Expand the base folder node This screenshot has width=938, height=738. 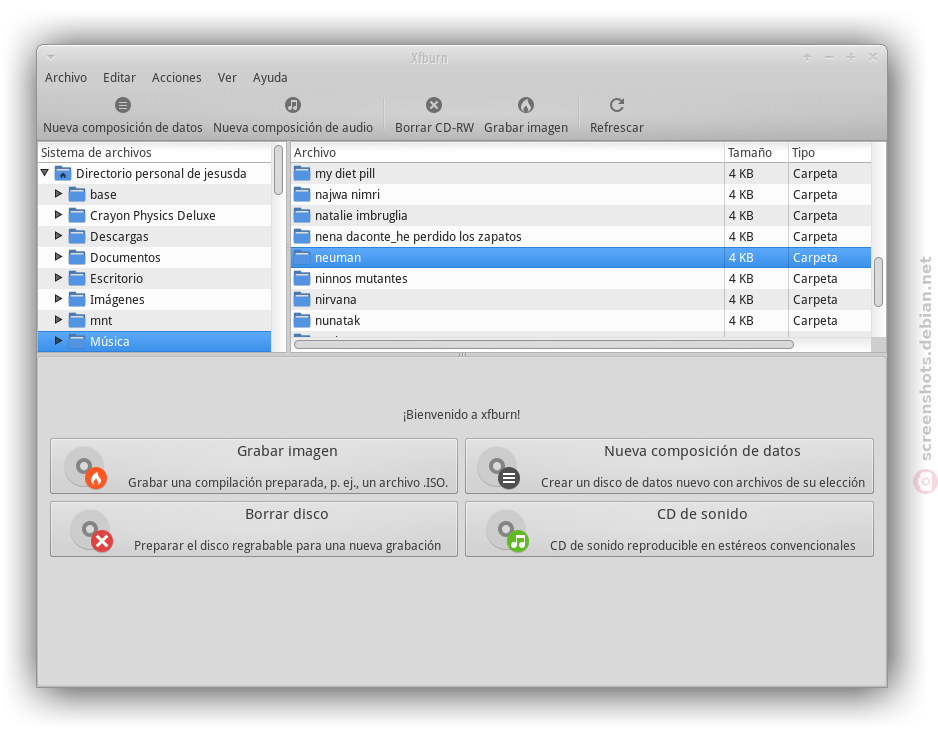[x=58, y=194]
